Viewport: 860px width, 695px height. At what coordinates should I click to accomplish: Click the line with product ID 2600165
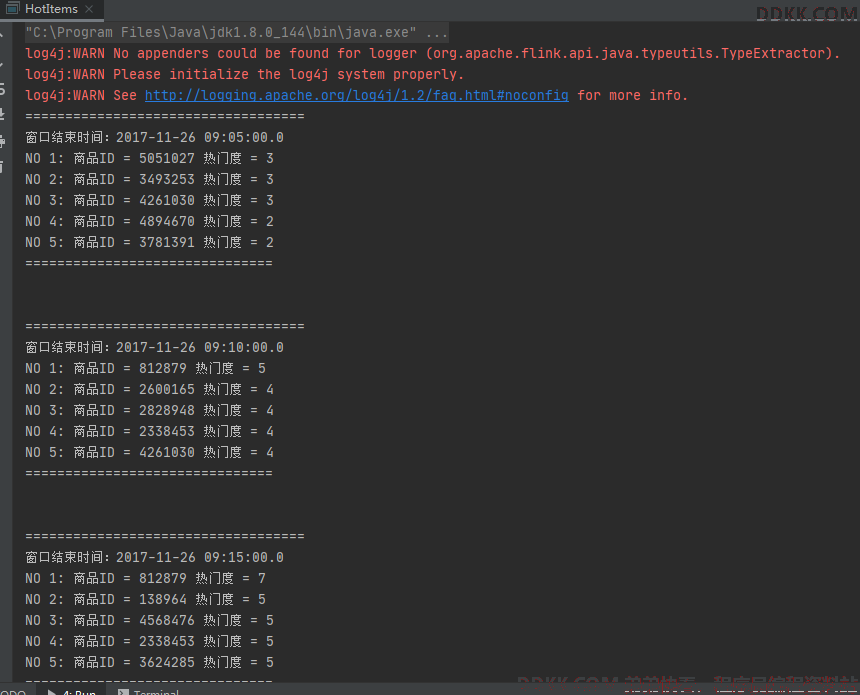tap(149, 390)
